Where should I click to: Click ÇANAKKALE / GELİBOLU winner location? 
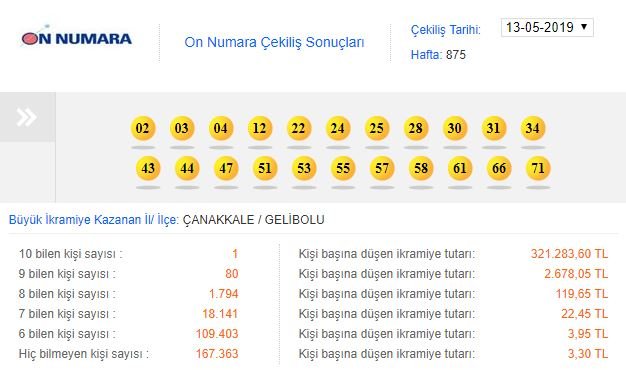(x=254, y=220)
